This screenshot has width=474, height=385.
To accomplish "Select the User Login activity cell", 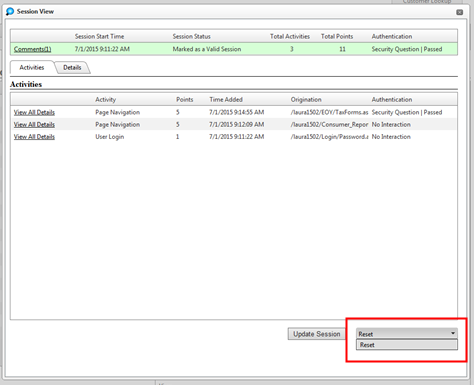I will click(x=109, y=137).
